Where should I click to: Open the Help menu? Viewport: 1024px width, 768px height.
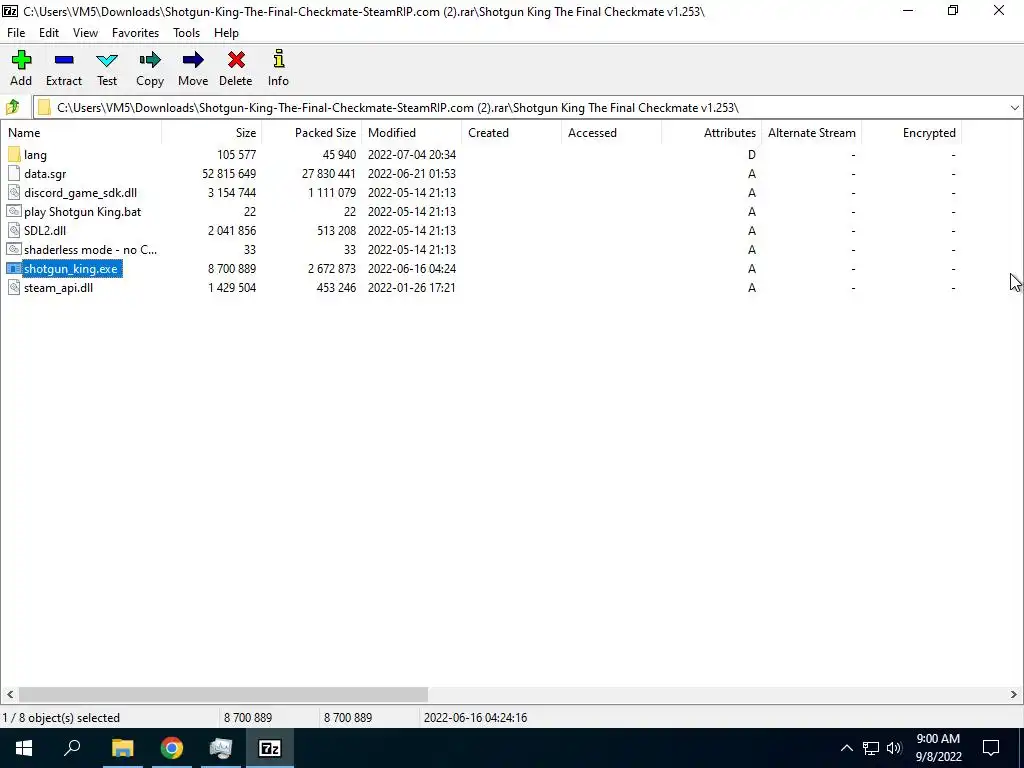(226, 33)
